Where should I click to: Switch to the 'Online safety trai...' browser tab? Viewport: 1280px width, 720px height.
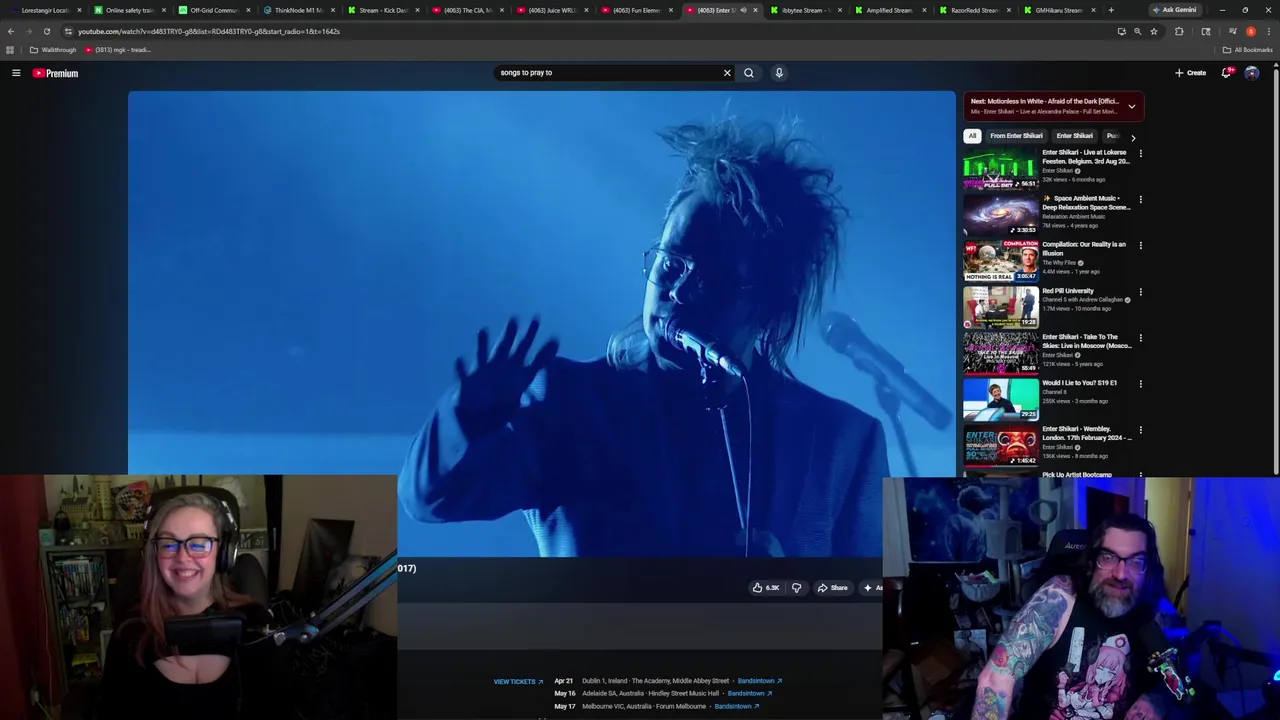128,10
